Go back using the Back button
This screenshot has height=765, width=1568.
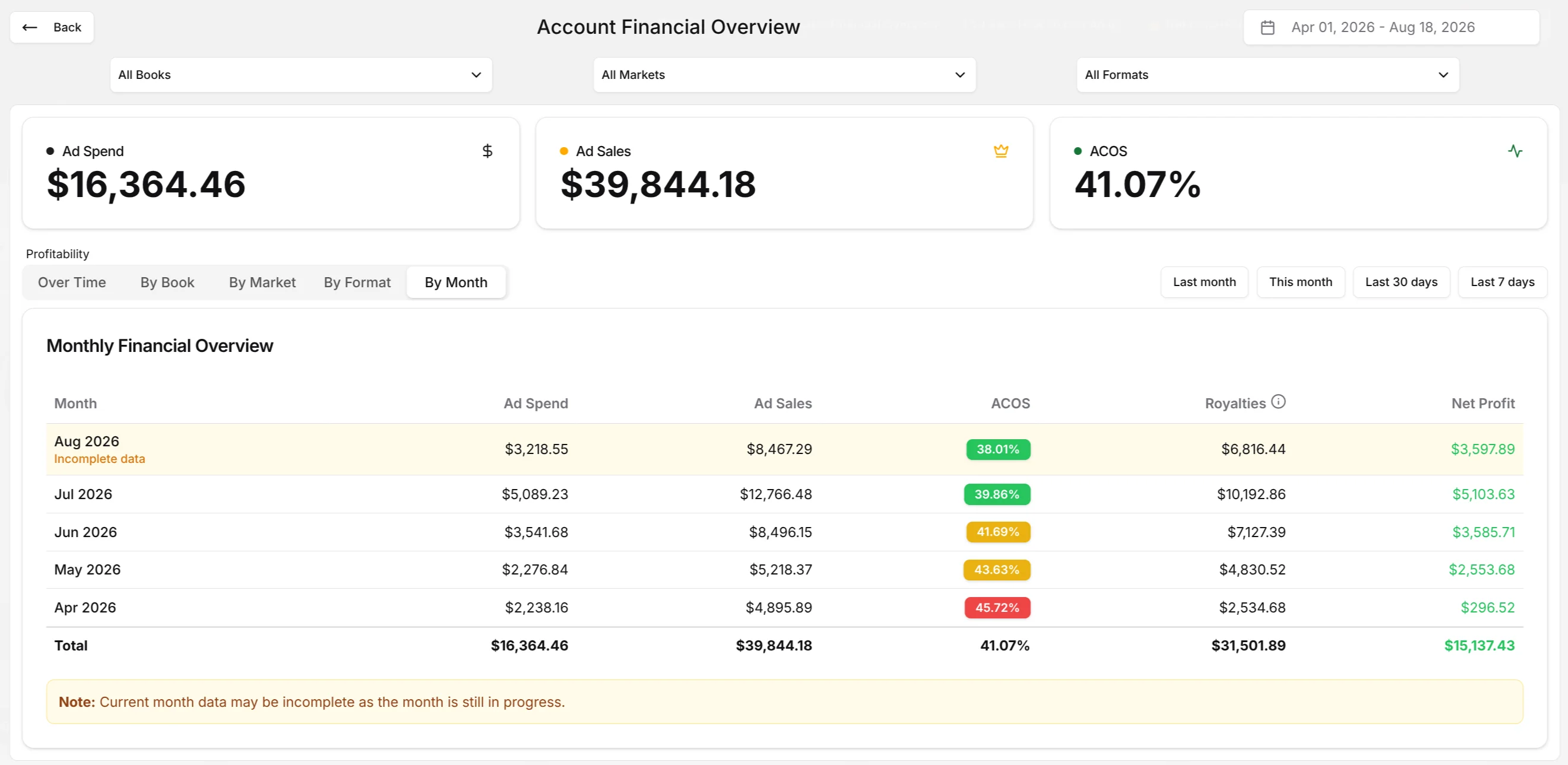[x=52, y=27]
